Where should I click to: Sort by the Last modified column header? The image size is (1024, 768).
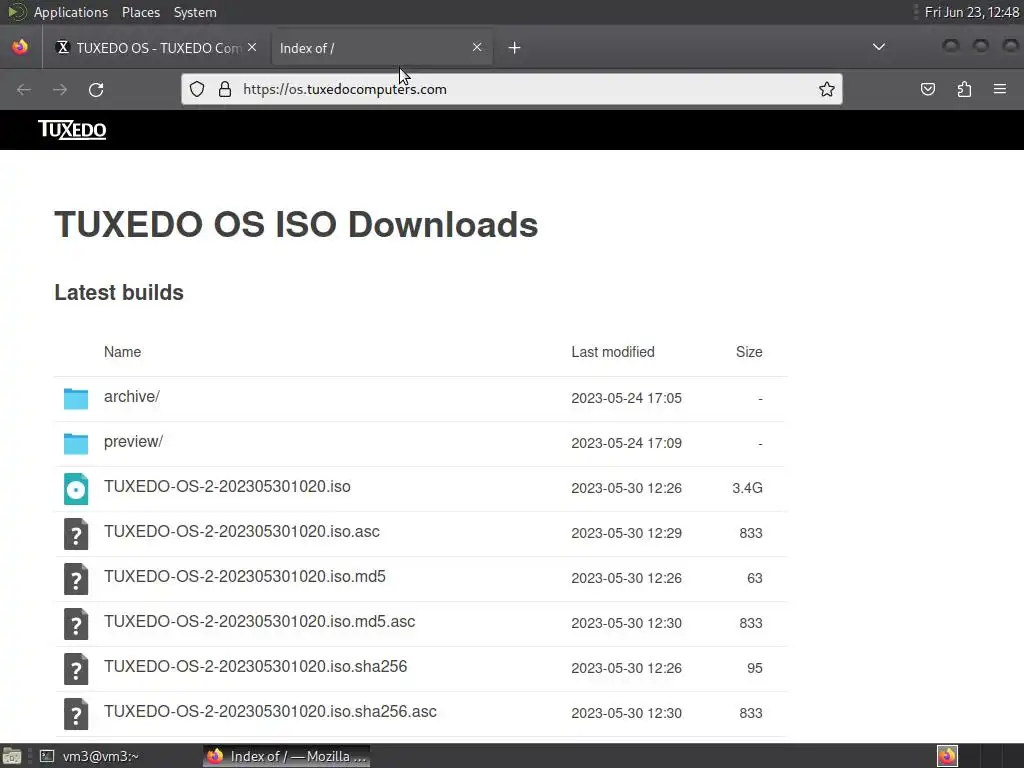(613, 352)
